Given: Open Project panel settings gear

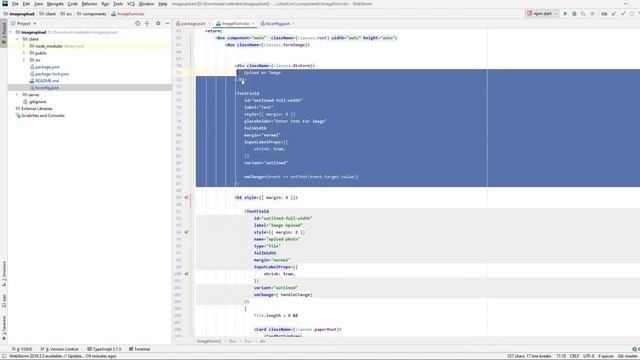Looking at the screenshot, I should pos(158,24).
